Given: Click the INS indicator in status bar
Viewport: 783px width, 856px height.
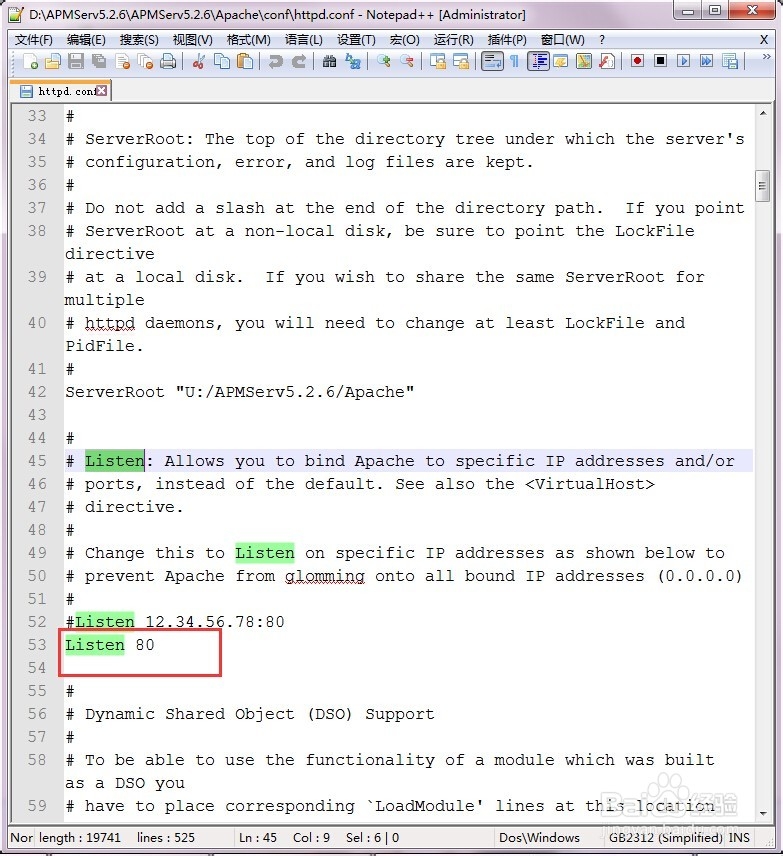Looking at the screenshot, I should tap(739, 837).
